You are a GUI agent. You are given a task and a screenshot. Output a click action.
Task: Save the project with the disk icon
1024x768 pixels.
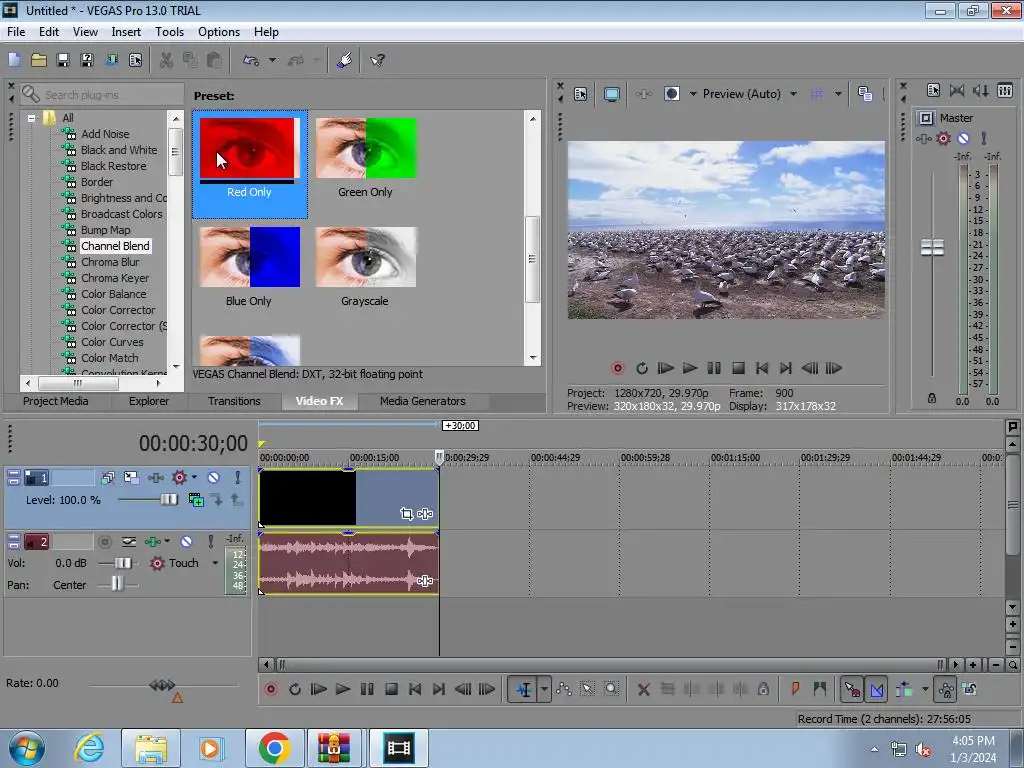coord(63,60)
